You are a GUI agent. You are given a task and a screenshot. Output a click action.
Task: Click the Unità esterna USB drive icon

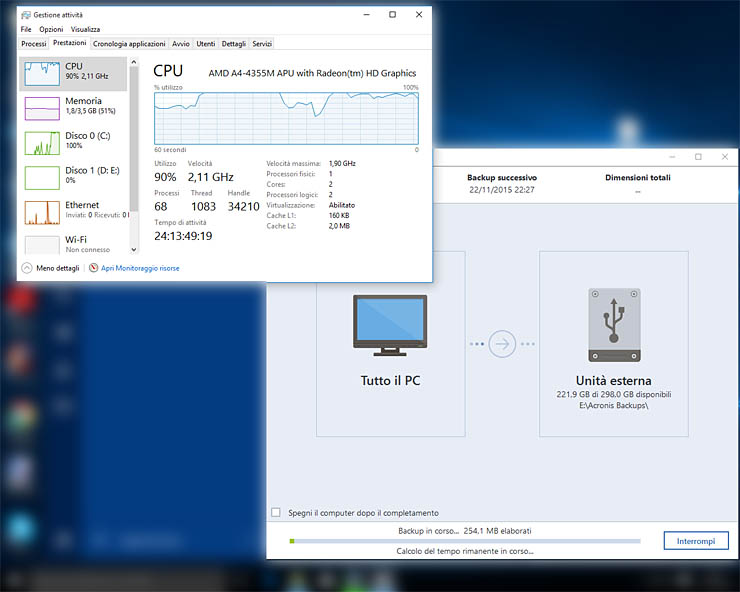(614, 325)
